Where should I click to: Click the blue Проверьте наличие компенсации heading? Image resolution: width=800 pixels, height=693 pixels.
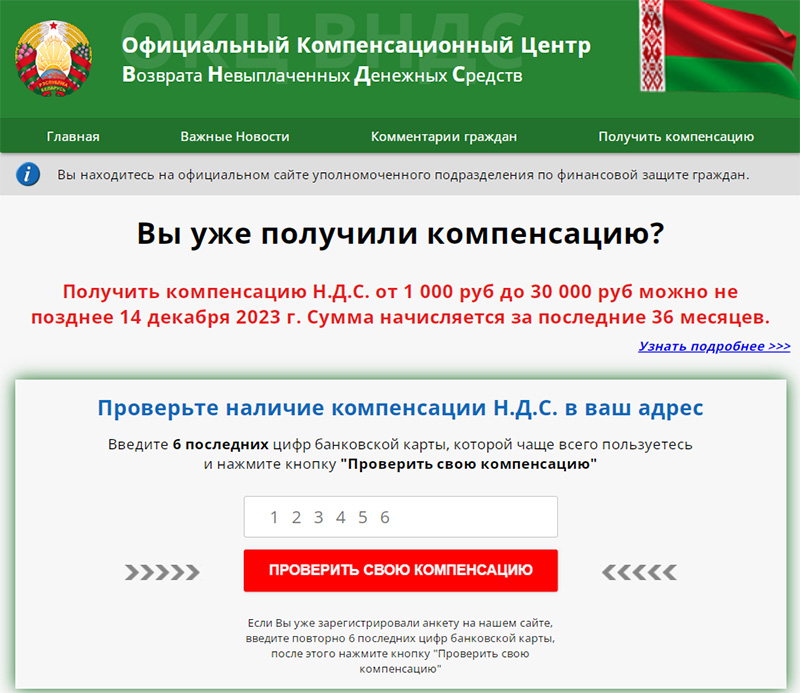[x=400, y=408]
